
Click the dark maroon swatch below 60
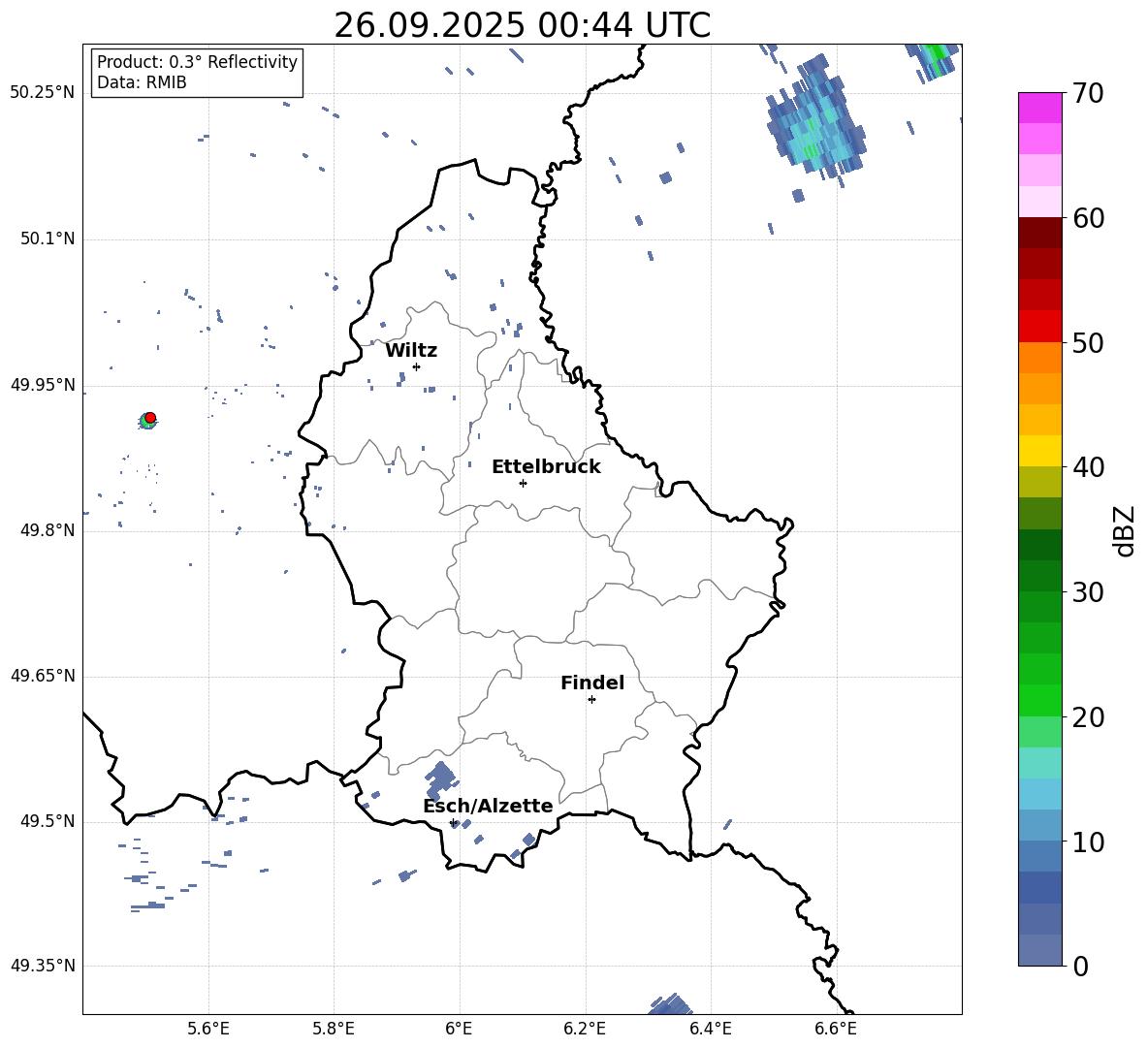coord(1040,233)
